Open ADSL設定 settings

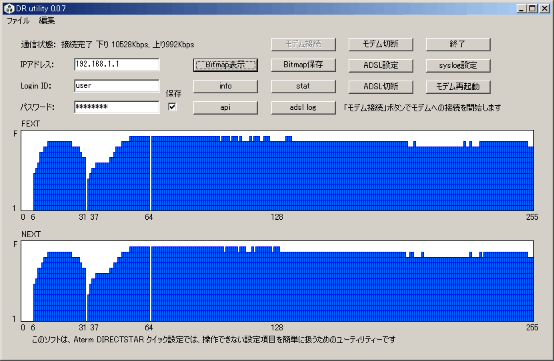381,65
